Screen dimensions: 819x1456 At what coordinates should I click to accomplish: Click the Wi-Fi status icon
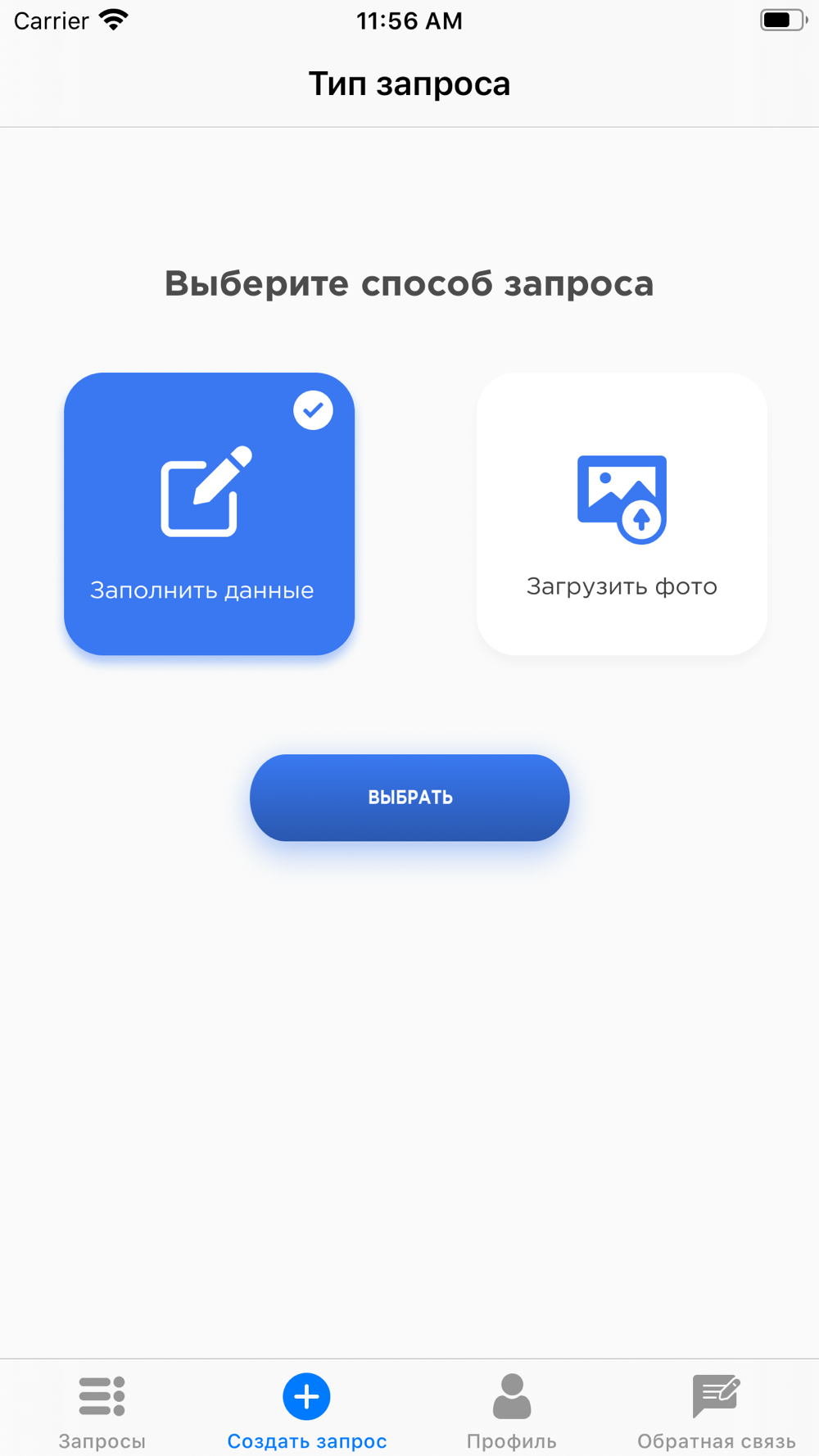[x=113, y=20]
